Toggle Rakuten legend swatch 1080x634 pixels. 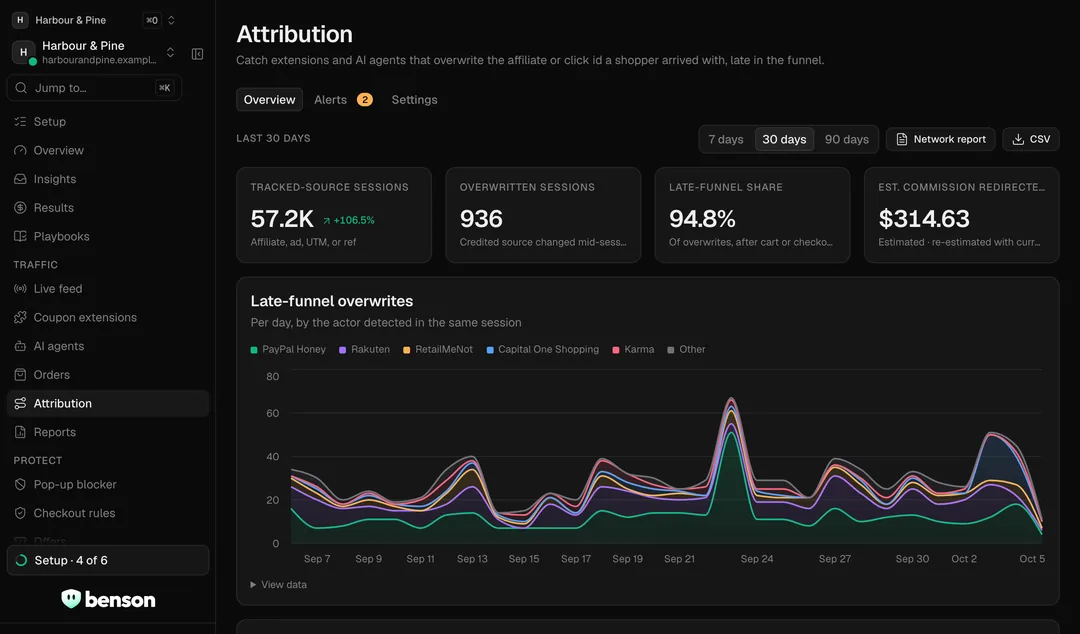tap(342, 350)
